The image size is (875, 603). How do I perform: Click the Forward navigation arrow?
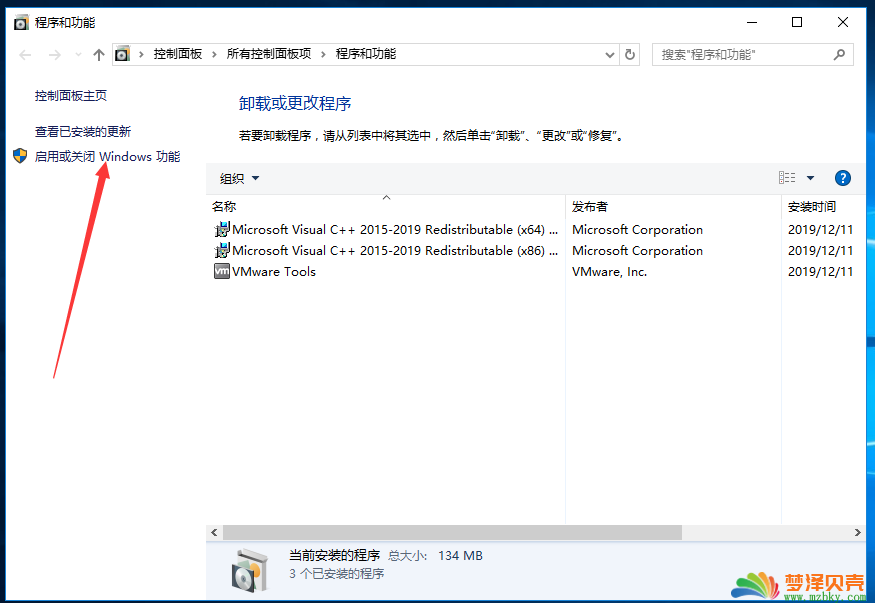[54, 55]
